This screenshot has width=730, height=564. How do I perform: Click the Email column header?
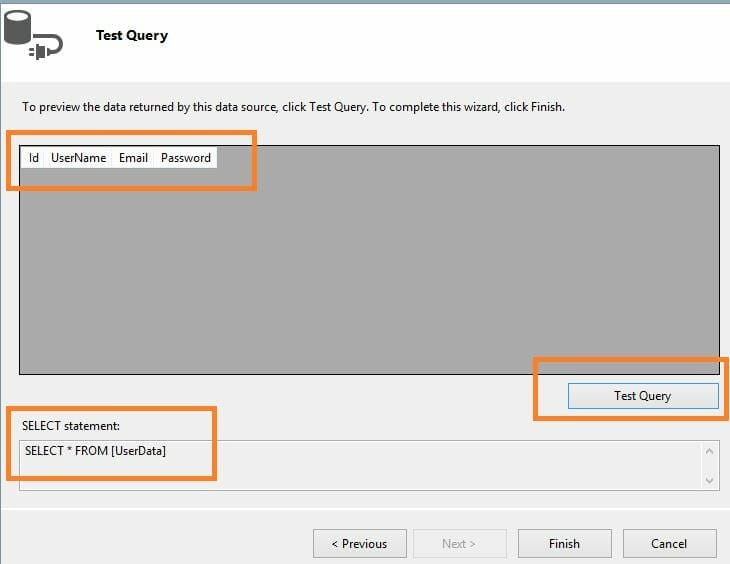(133, 158)
